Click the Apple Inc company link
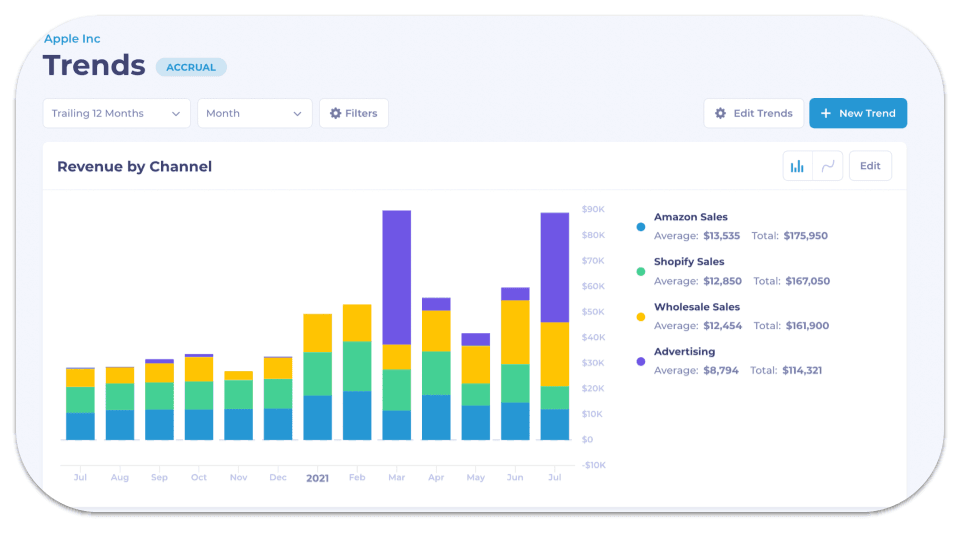This screenshot has height=540, width=960. point(72,39)
